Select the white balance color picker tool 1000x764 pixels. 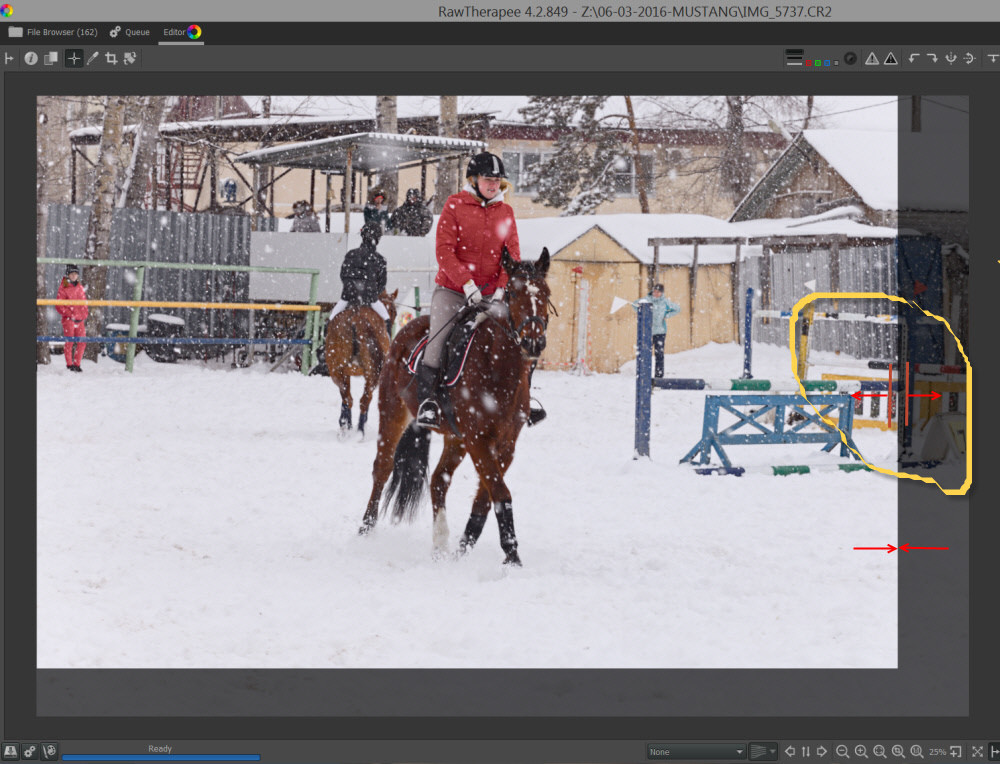(92, 59)
